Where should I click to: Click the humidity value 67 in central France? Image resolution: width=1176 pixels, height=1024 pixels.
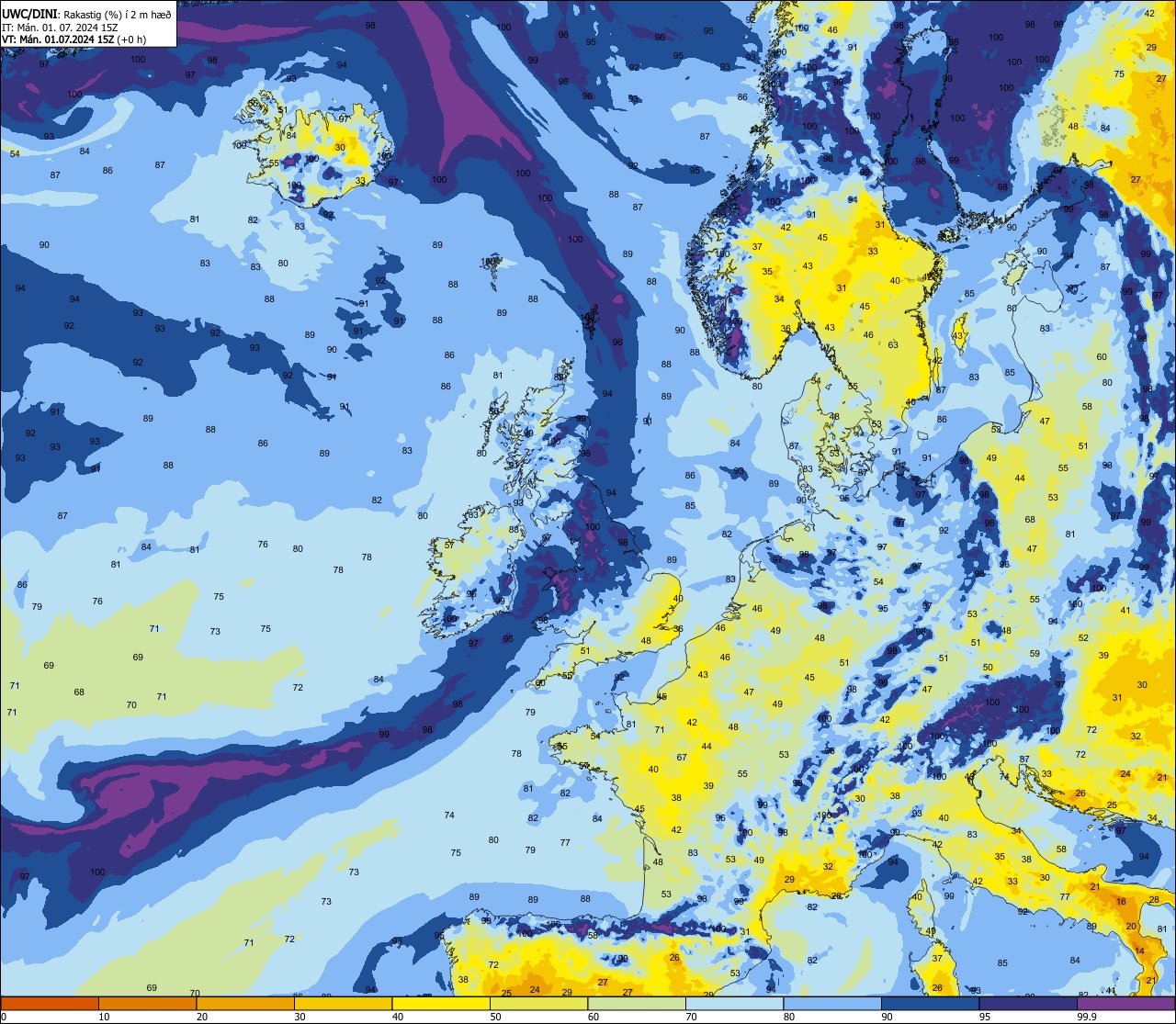coord(682,758)
